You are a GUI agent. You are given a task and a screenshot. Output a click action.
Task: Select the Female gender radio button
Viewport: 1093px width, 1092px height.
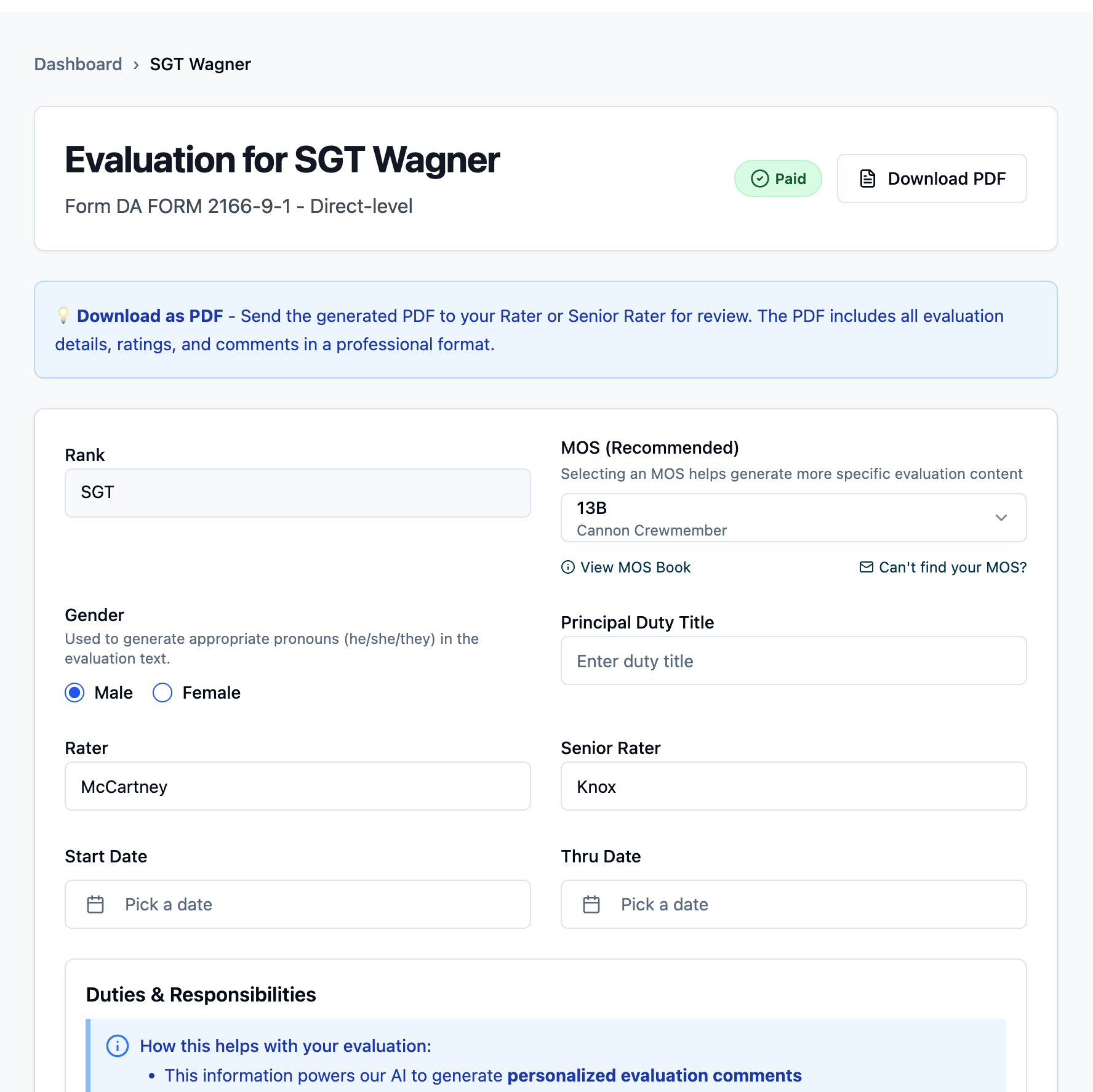tap(162, 693)
